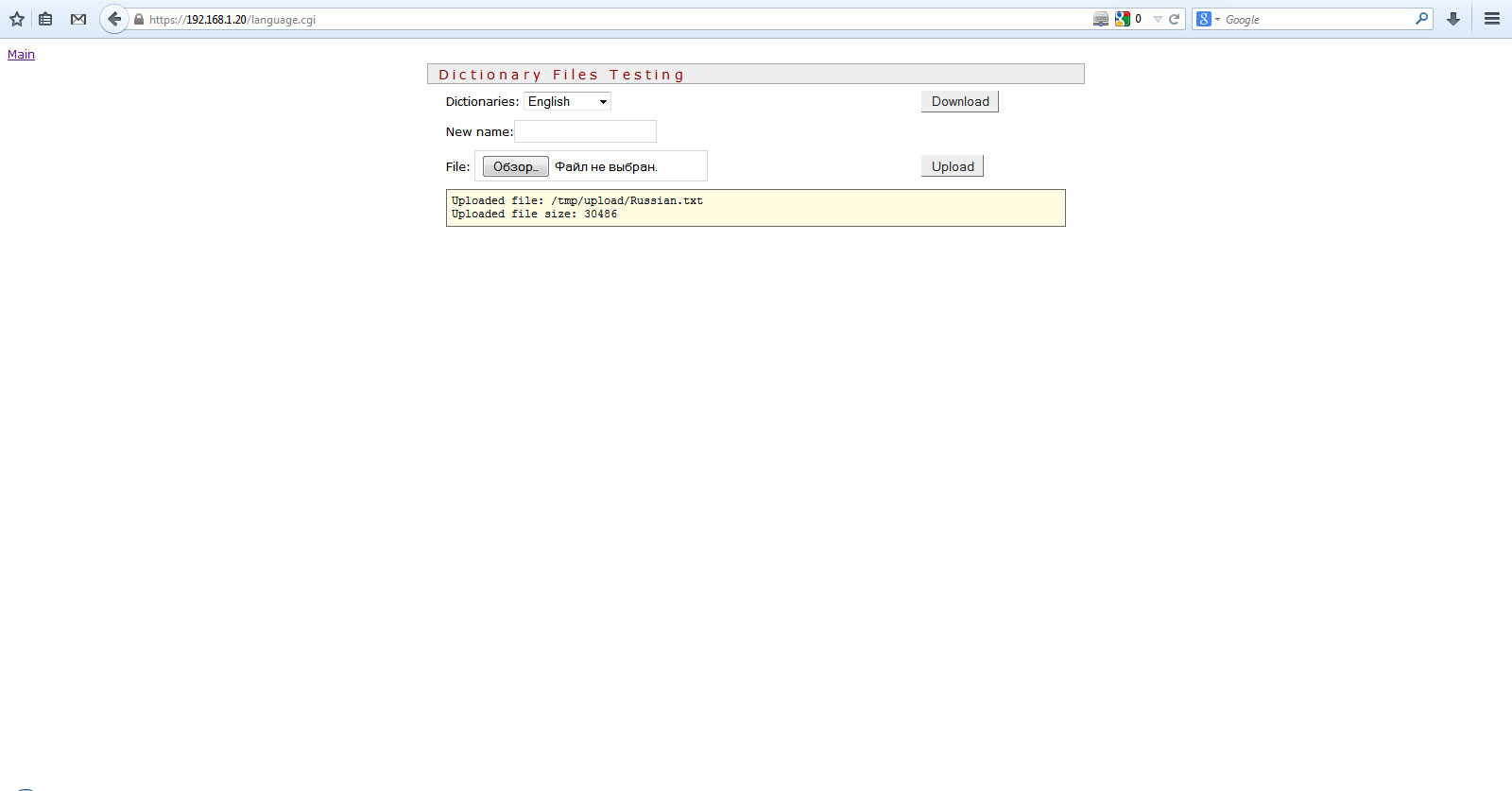Viewport: 1512px width, 791px height.
Task: Expand the Dictionaries English dropdown
Action: [568, 101]
